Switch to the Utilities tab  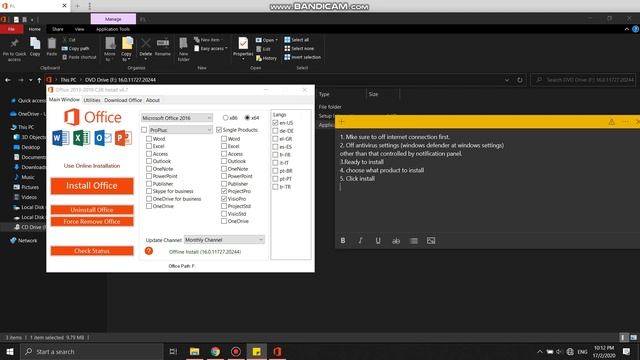coord(92,100)
